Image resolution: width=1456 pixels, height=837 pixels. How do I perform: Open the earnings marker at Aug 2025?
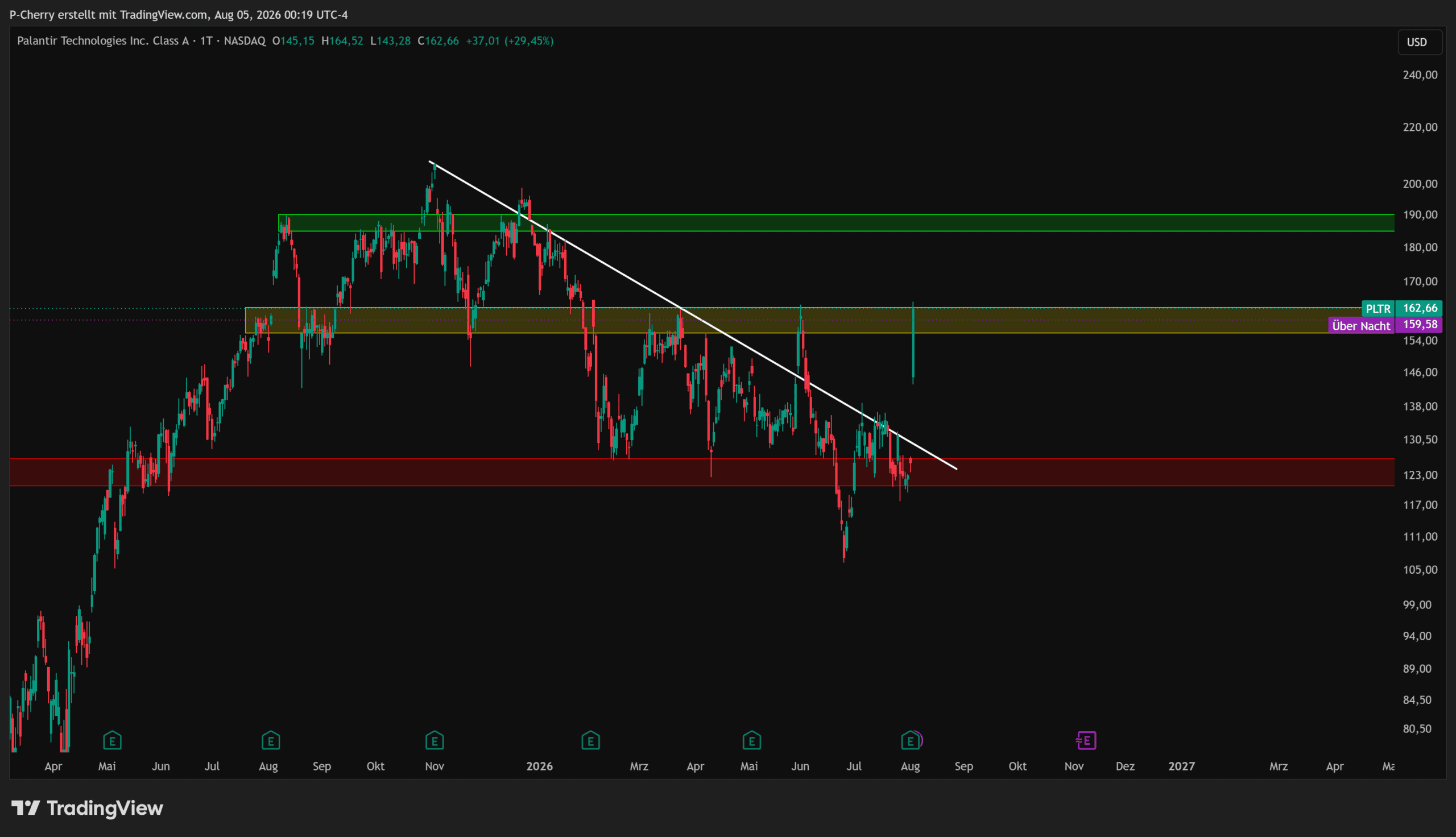pyautogui.click(x=271, y=740)
